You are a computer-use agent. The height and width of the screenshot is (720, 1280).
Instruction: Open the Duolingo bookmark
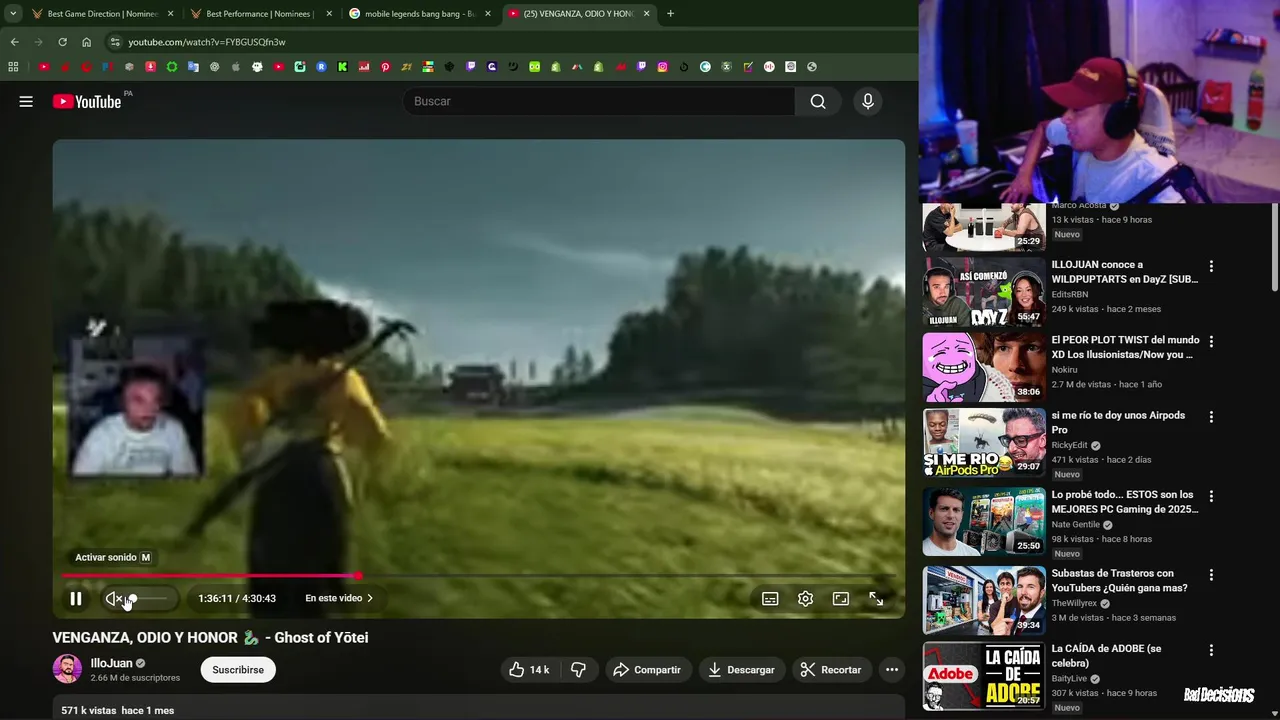click(x=535, y=67)
